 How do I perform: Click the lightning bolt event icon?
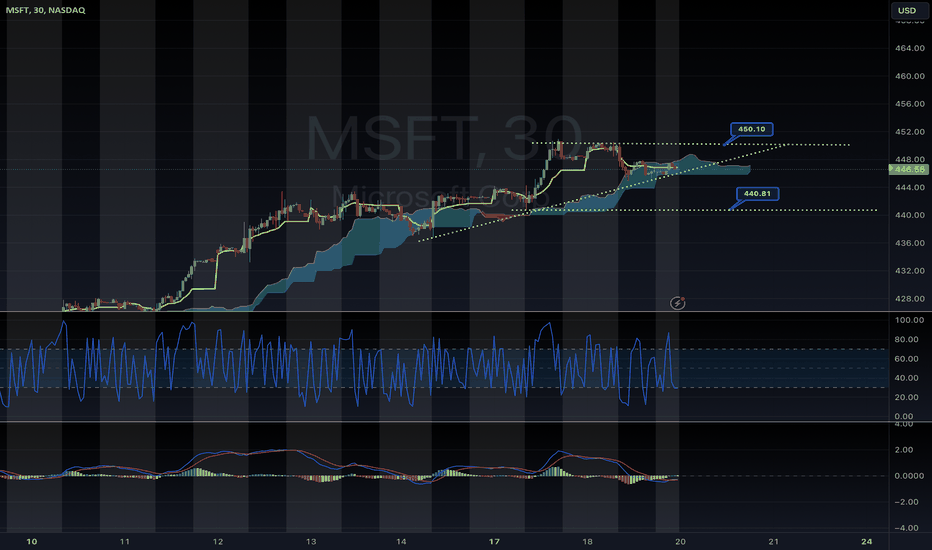pyautogui.click(x=678, y=303)
